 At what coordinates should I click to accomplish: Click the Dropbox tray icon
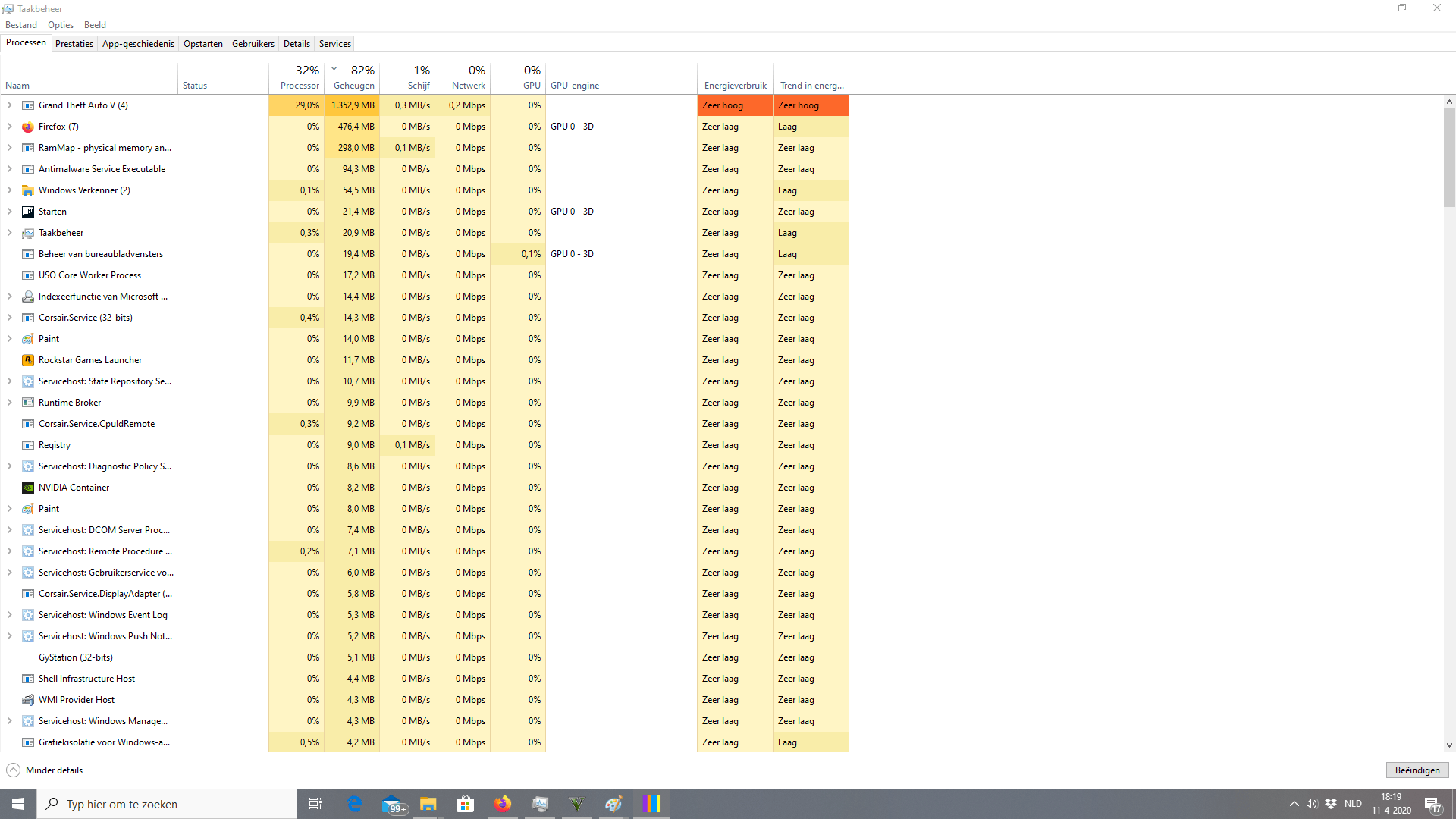coord(1331,804)
